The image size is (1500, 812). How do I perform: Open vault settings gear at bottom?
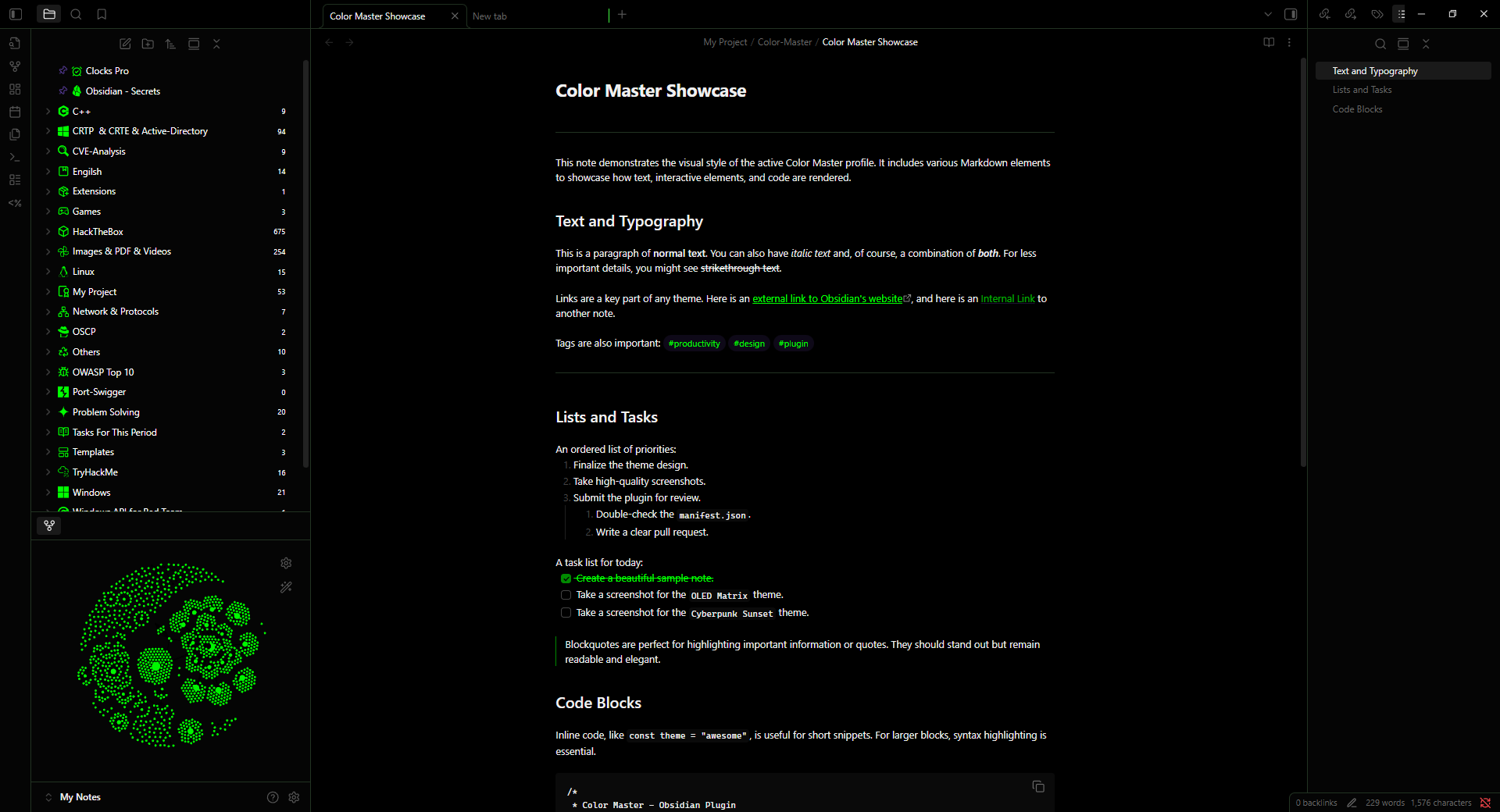pos(294,797)
